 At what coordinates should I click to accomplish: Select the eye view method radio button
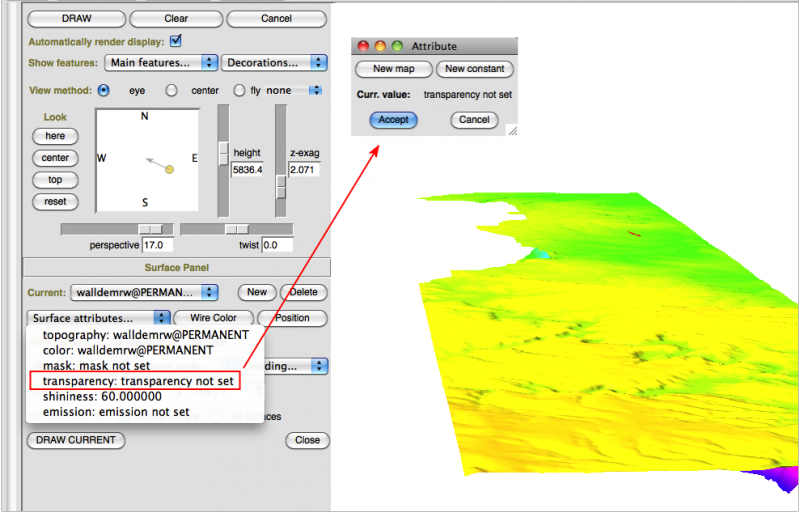(103, 90)
